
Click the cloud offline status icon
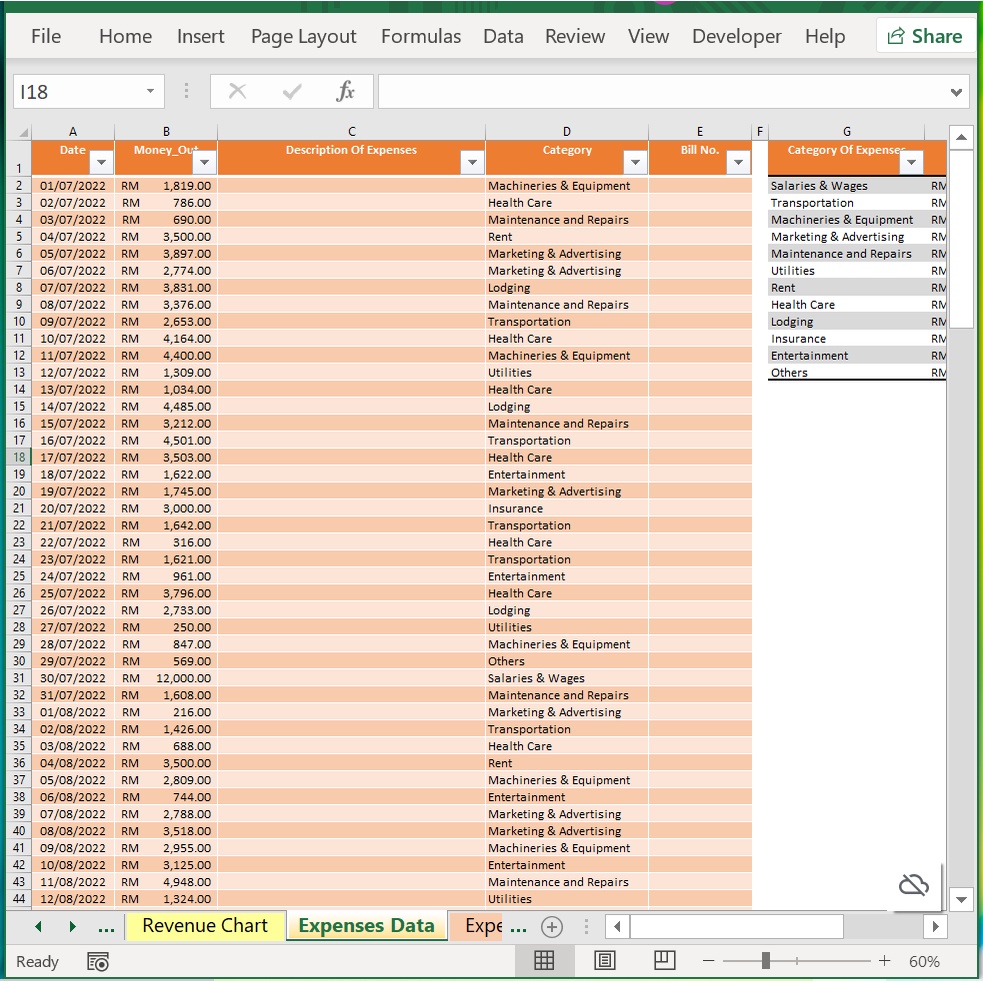(913, 884)
